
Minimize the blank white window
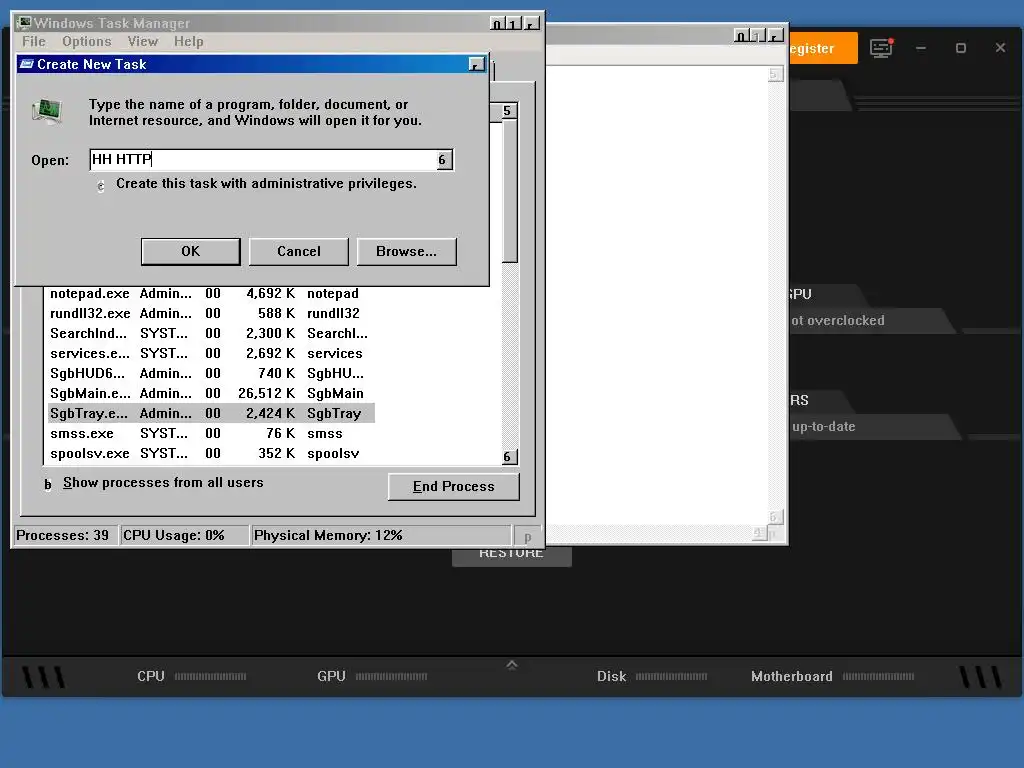pos(742,36)
